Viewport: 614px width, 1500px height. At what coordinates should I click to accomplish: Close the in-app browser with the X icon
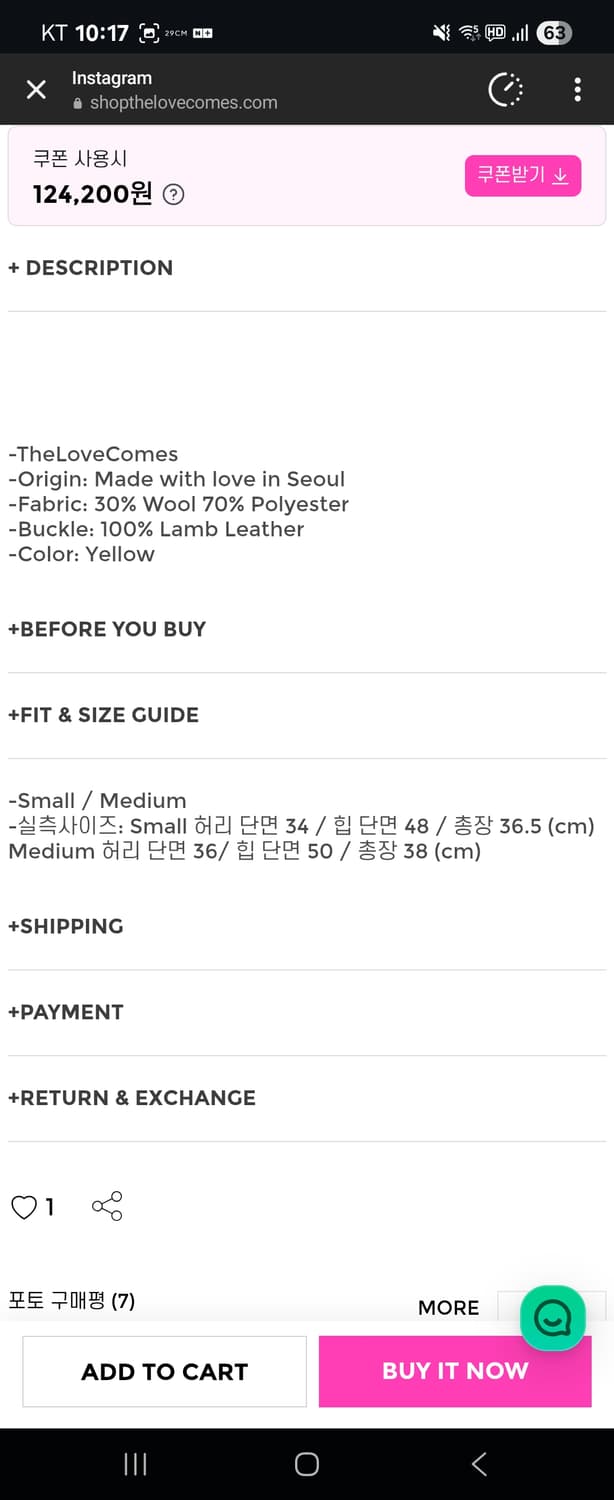coord(36,89)
